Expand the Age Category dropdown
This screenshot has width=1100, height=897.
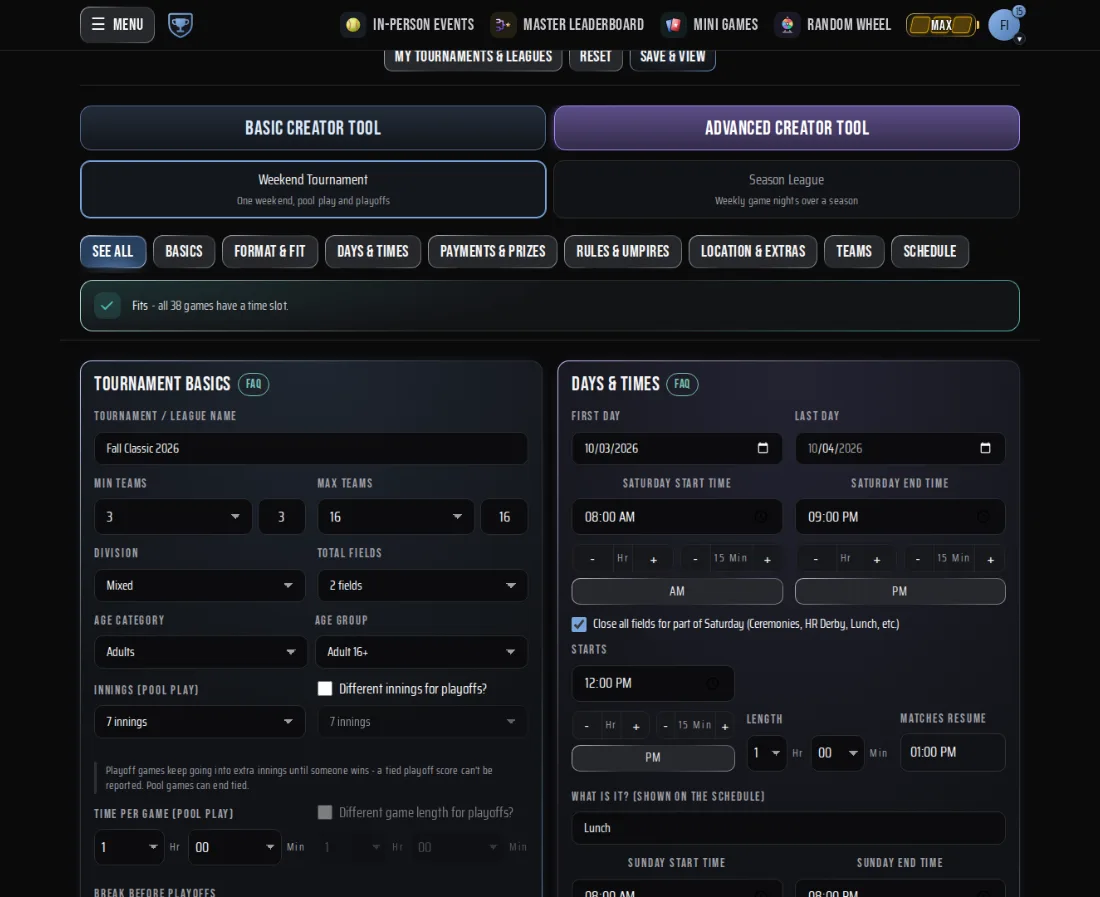pos(201,652)
